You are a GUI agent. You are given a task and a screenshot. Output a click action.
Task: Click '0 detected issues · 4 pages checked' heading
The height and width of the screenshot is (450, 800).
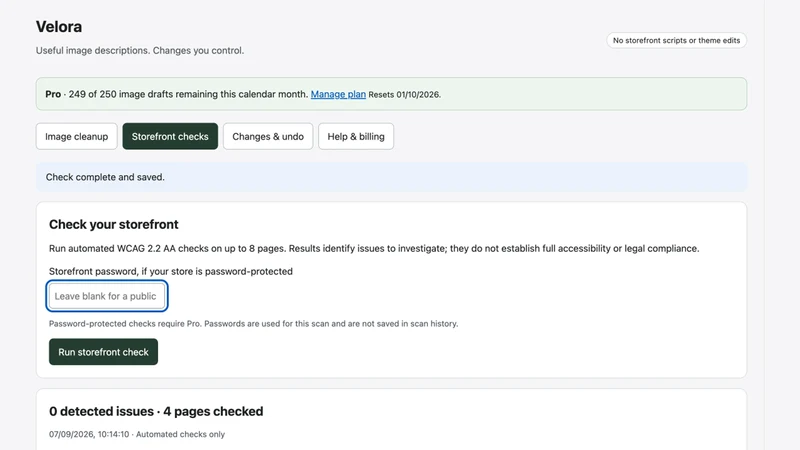click(156, 411)
